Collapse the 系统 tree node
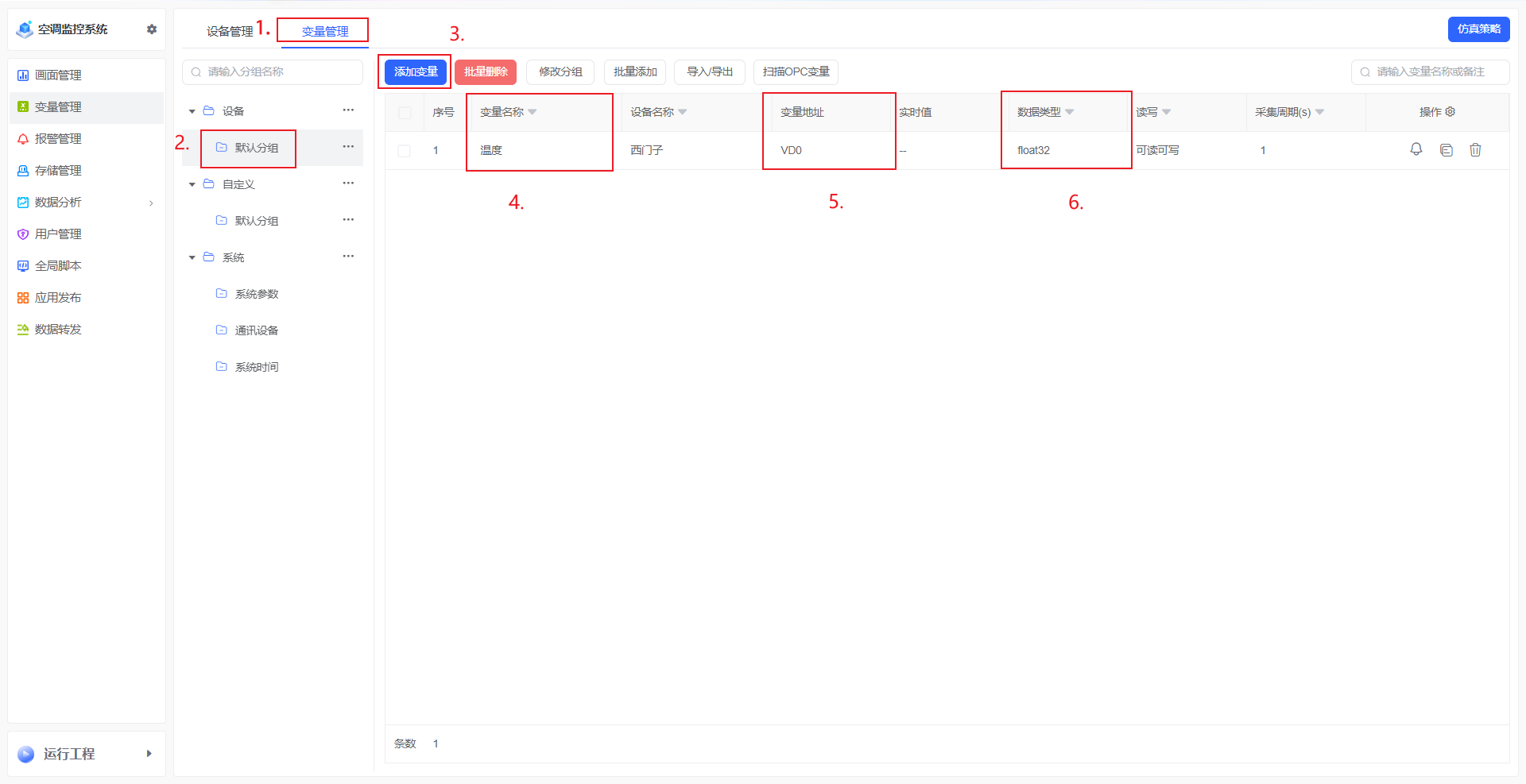Image resolution: width=1526 pixels, height=784 pixels. coord(192,257)
